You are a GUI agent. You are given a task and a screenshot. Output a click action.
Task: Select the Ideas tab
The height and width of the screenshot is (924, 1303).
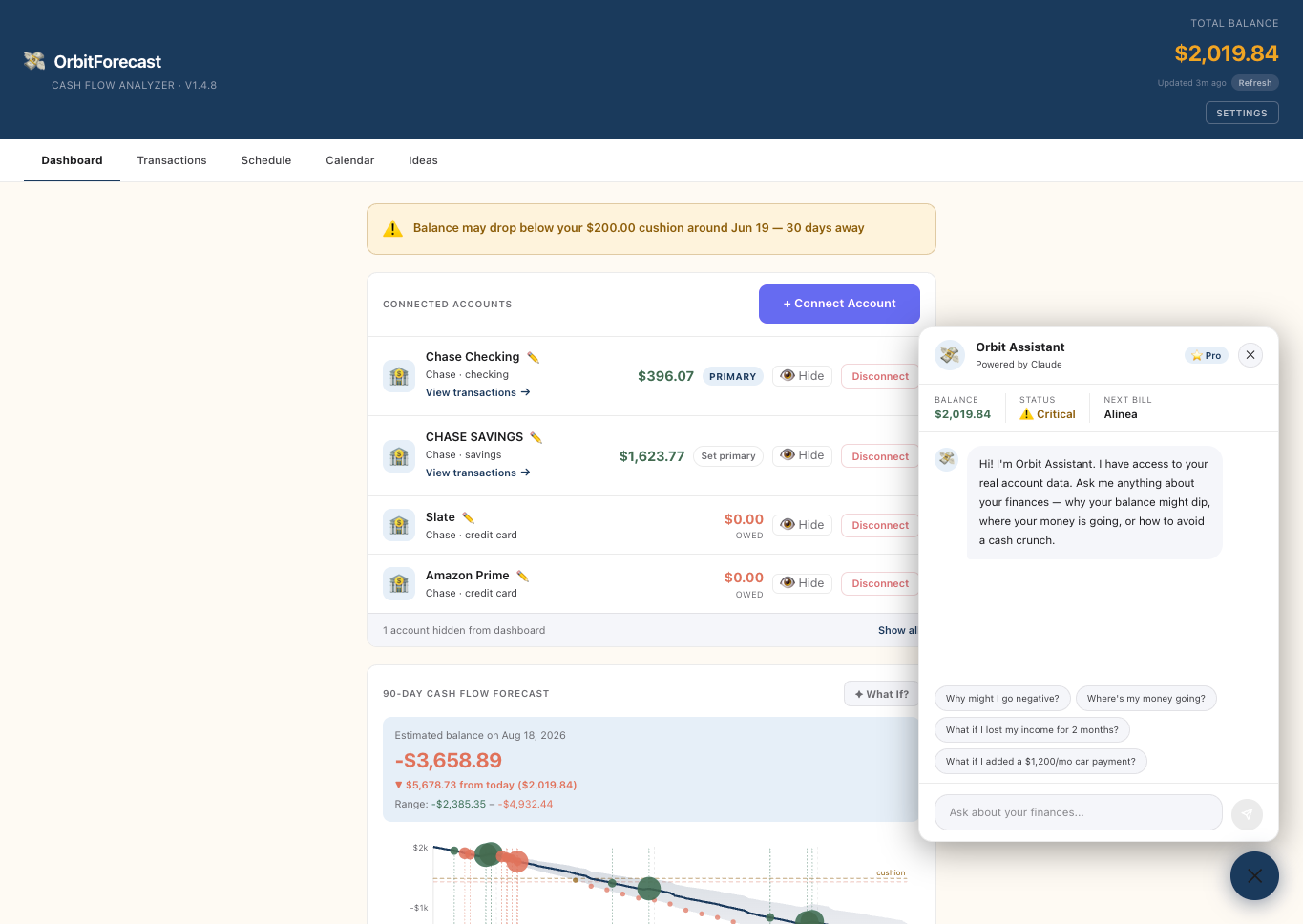click(x=423, y=160)
